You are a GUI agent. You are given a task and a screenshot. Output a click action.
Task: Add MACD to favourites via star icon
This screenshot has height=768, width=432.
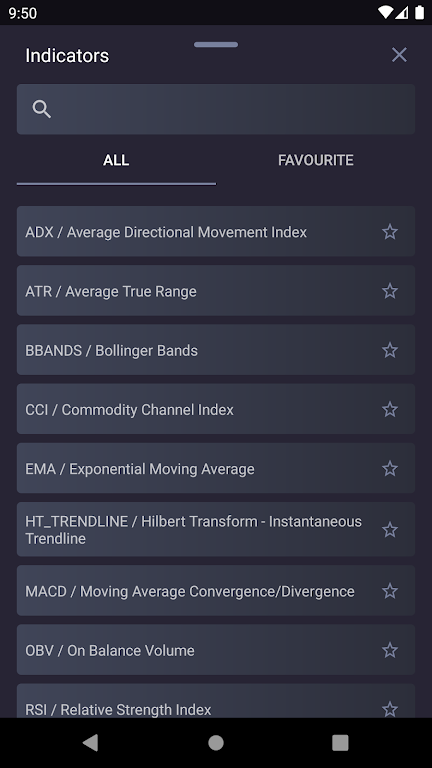[x=390, y=591]
